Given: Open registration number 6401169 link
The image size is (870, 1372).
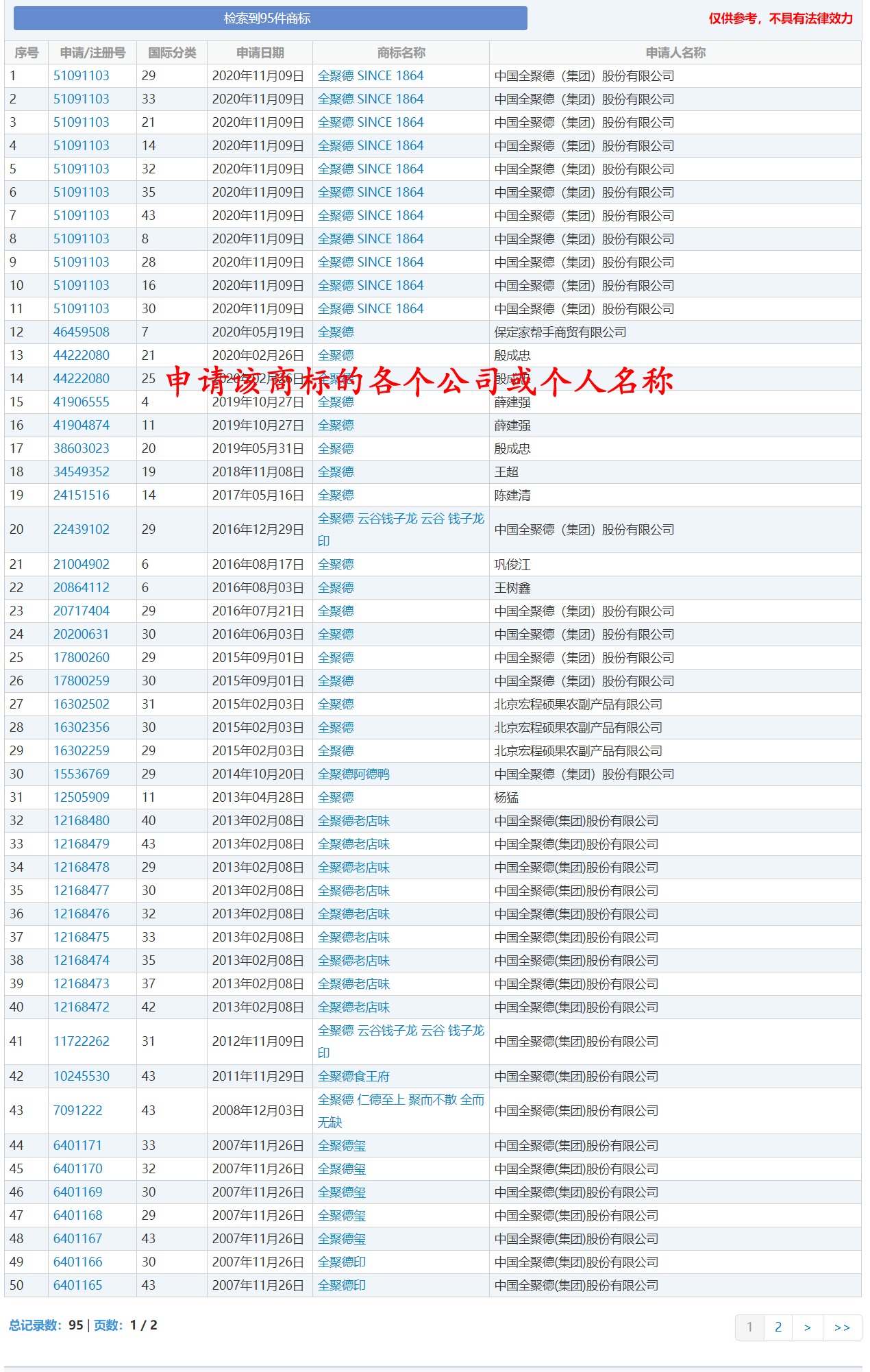Looking at the screenshot, I should tap(78, 1192).
